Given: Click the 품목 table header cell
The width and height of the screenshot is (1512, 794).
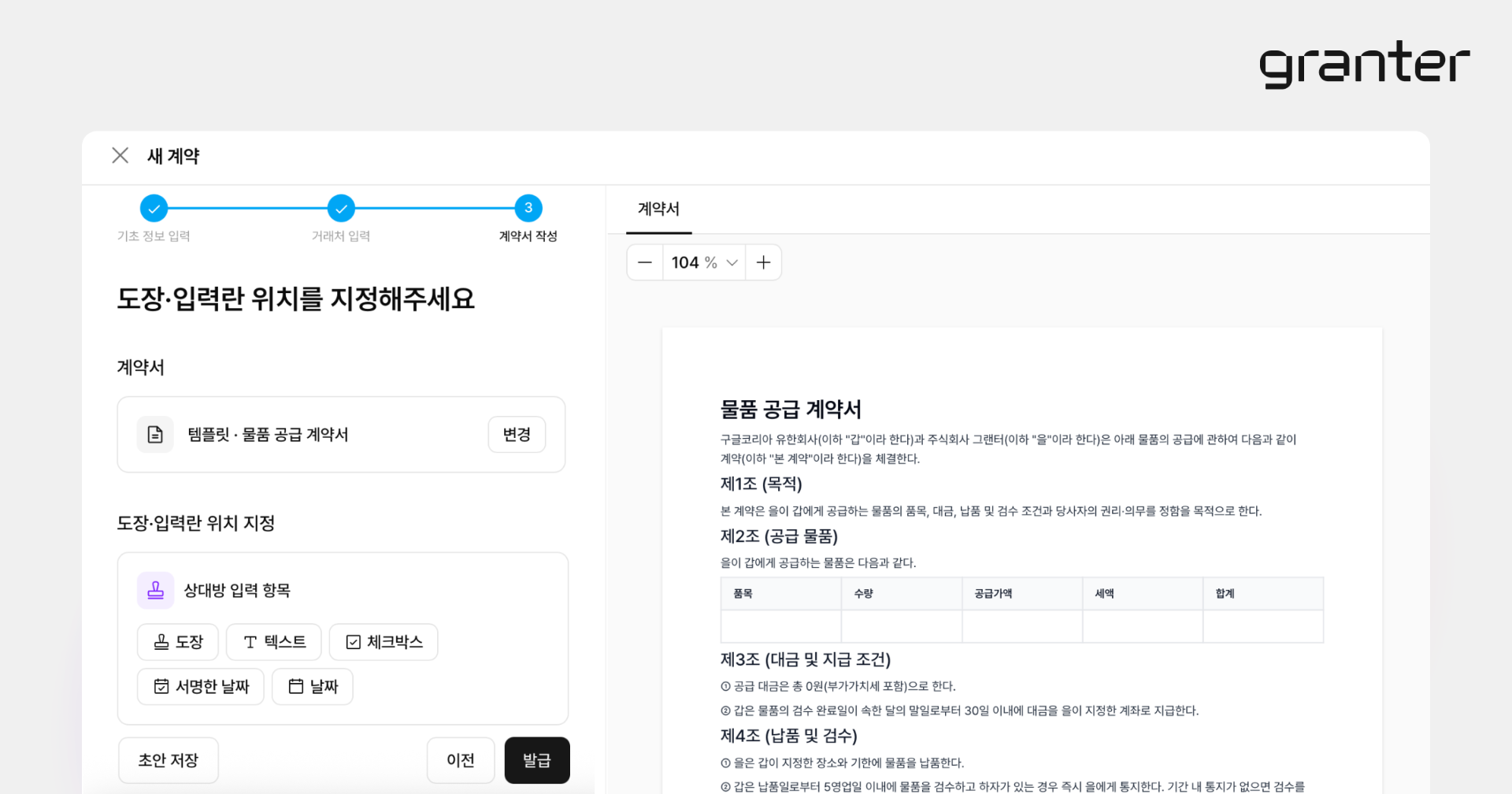Looking at the screenshot, I should tap(781, 594).
